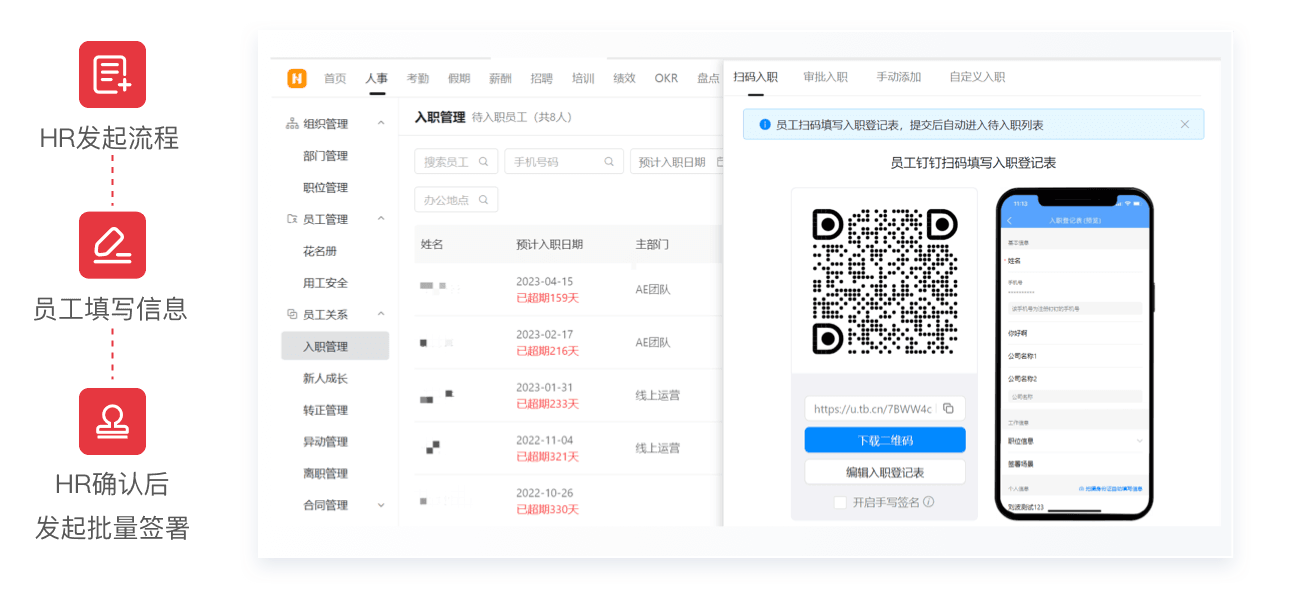Enable the 开启手写签名 checkbox
1298x596 pixels.
pyautogui.click(x=840, y=502)
